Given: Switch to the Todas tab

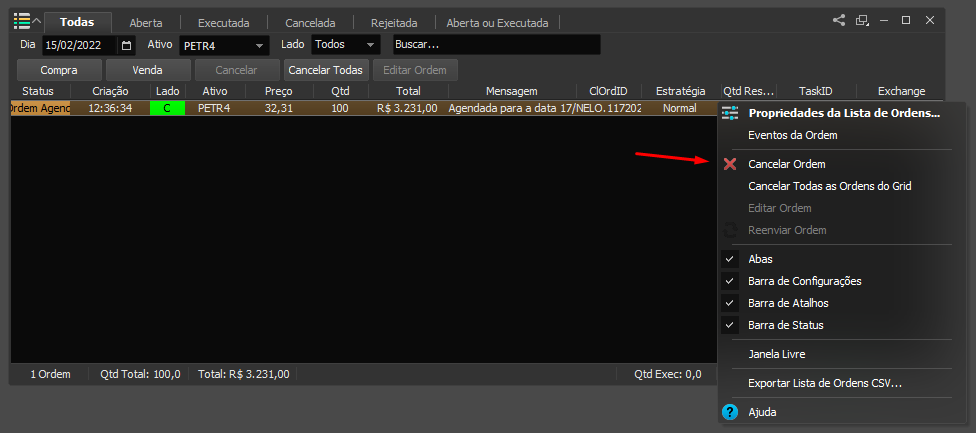Looking at the screenshot, I should coord(77,22).
